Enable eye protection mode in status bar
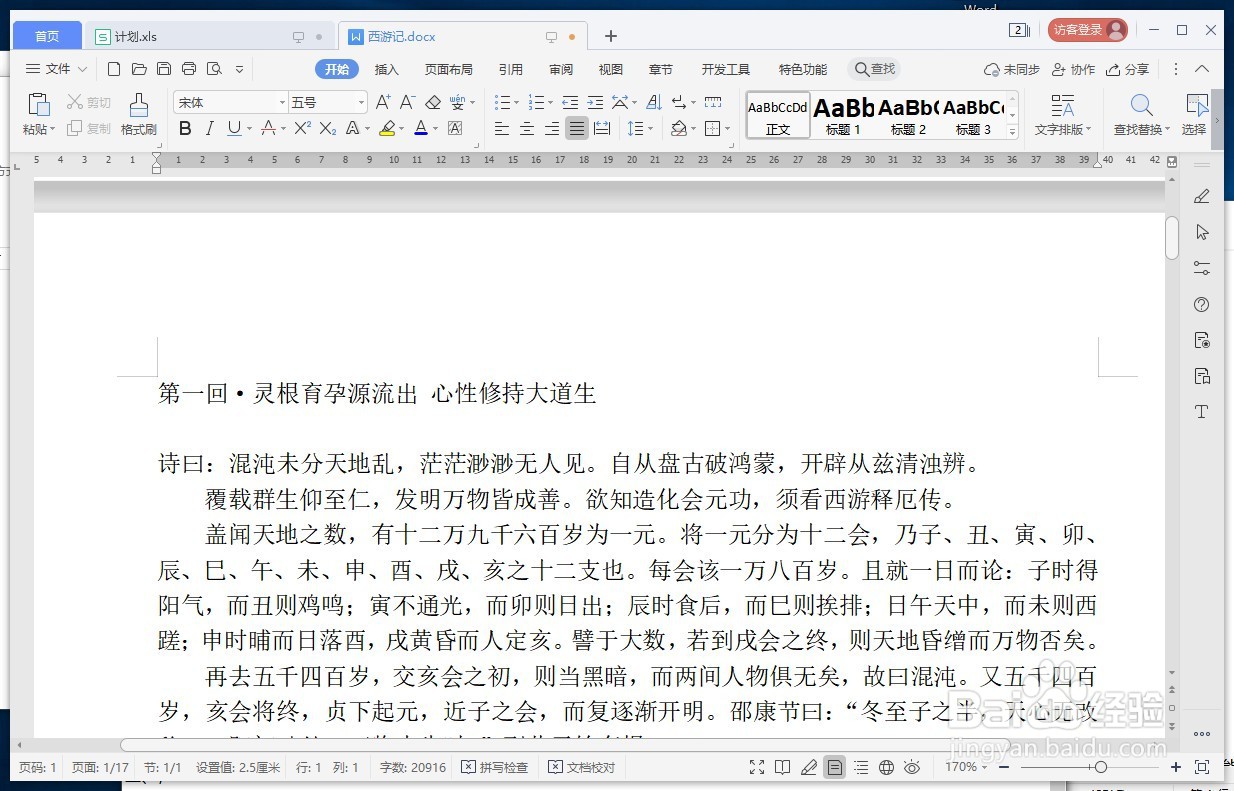This screenshot has width=1234, height=791. [x=911, y=767]
